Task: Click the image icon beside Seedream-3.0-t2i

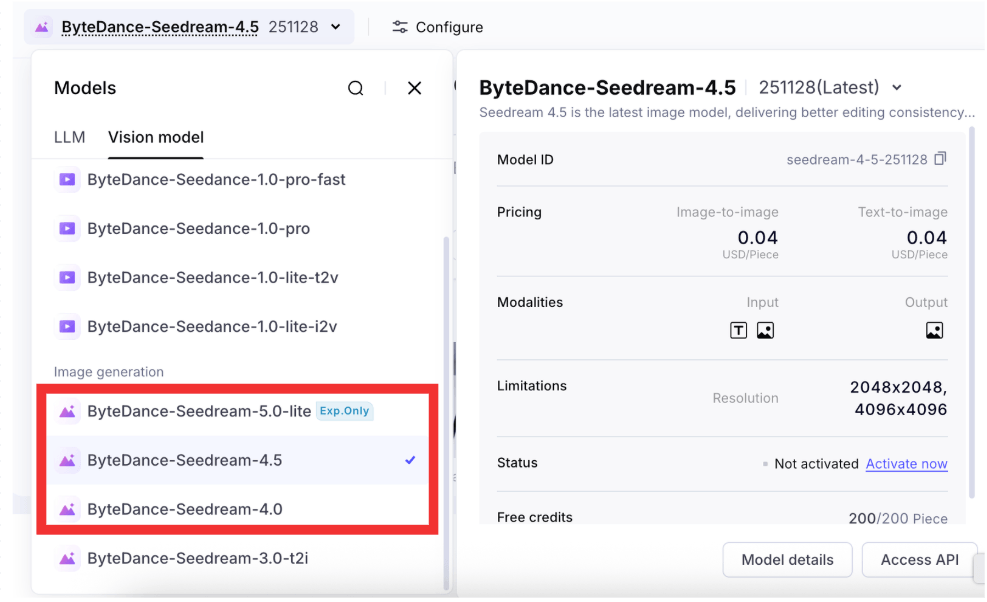Action: tap(67, 558)
